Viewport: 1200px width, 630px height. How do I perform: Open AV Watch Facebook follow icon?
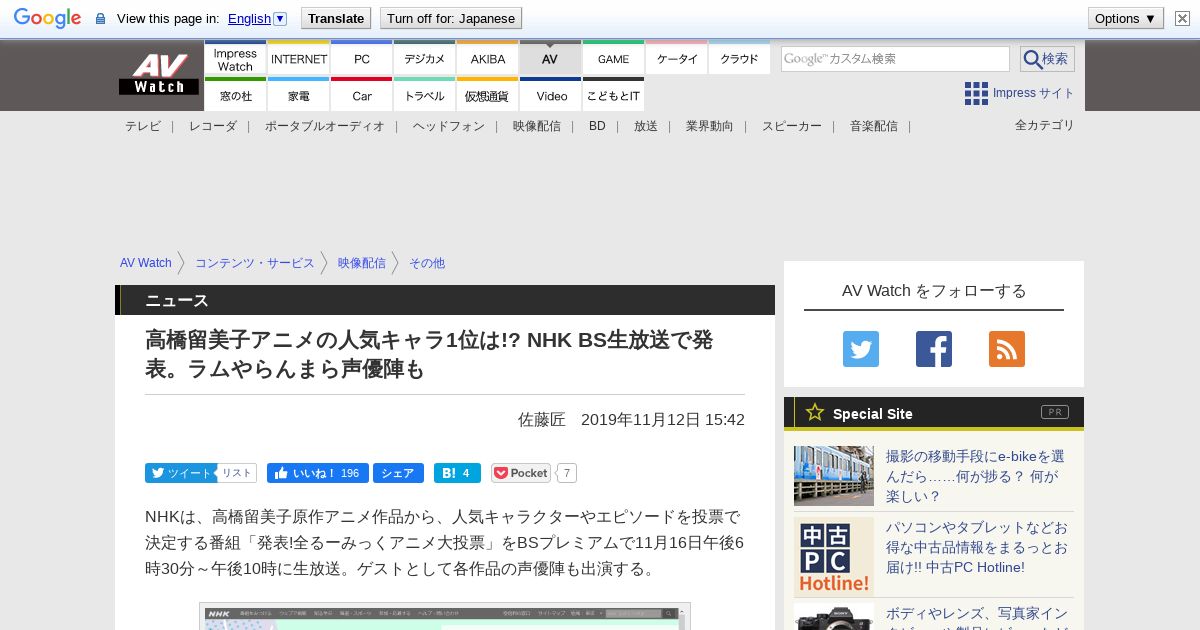coord(934,349)
